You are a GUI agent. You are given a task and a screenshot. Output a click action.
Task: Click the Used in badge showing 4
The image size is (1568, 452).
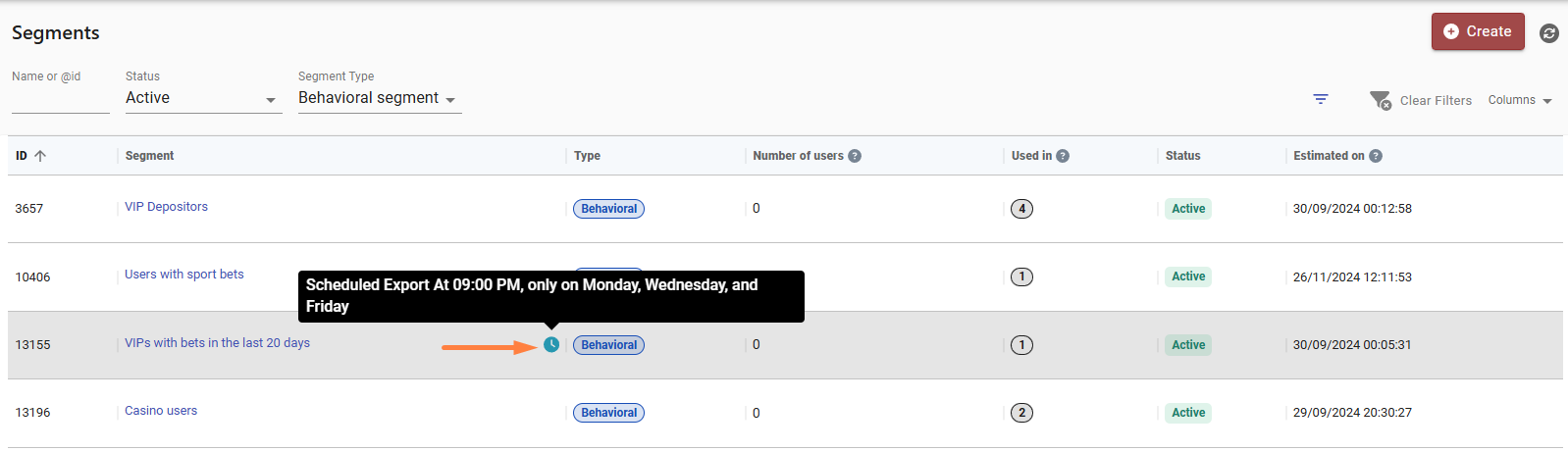(x=1021, y=209)
